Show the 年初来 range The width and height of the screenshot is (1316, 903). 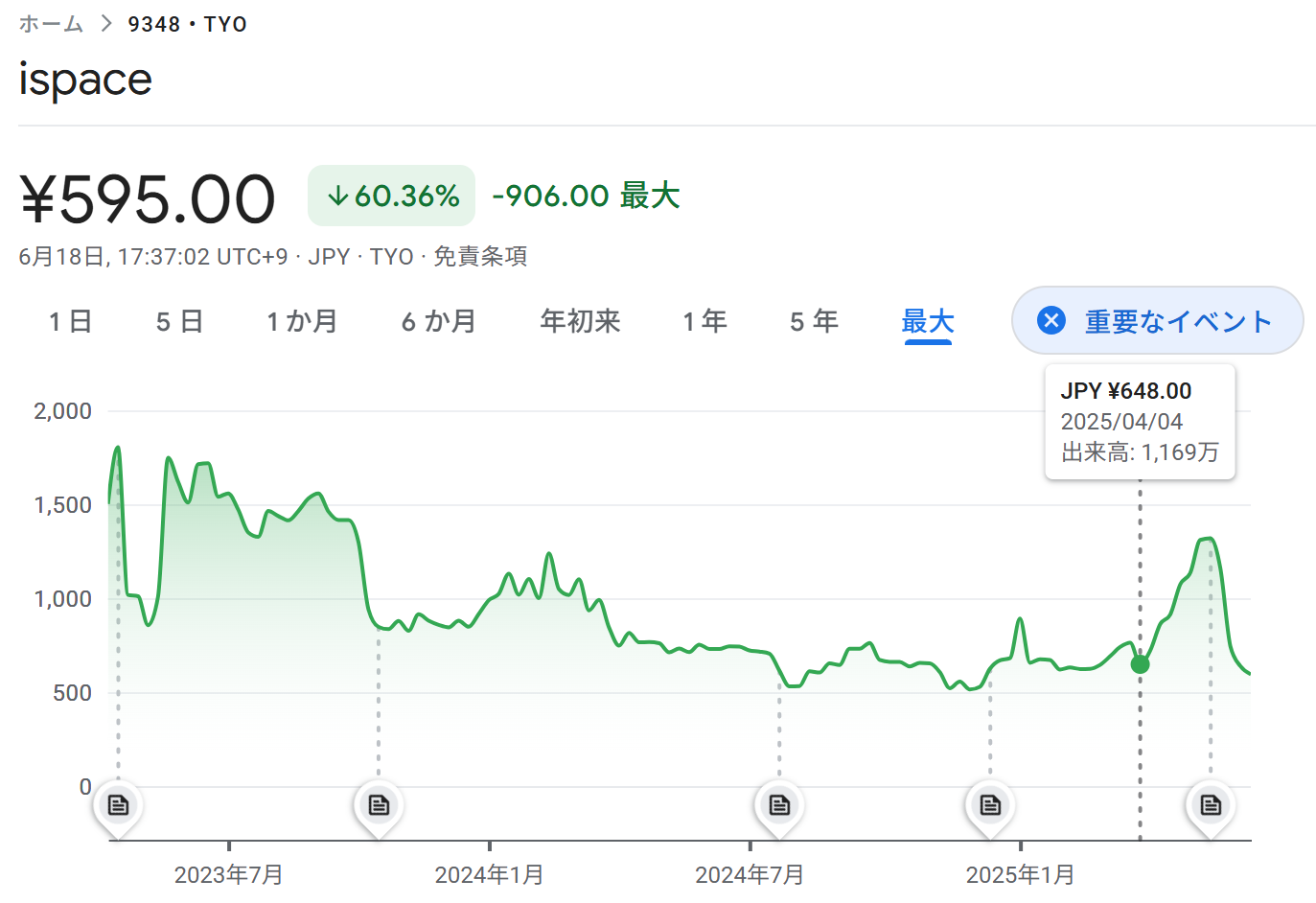coord(580,321)
